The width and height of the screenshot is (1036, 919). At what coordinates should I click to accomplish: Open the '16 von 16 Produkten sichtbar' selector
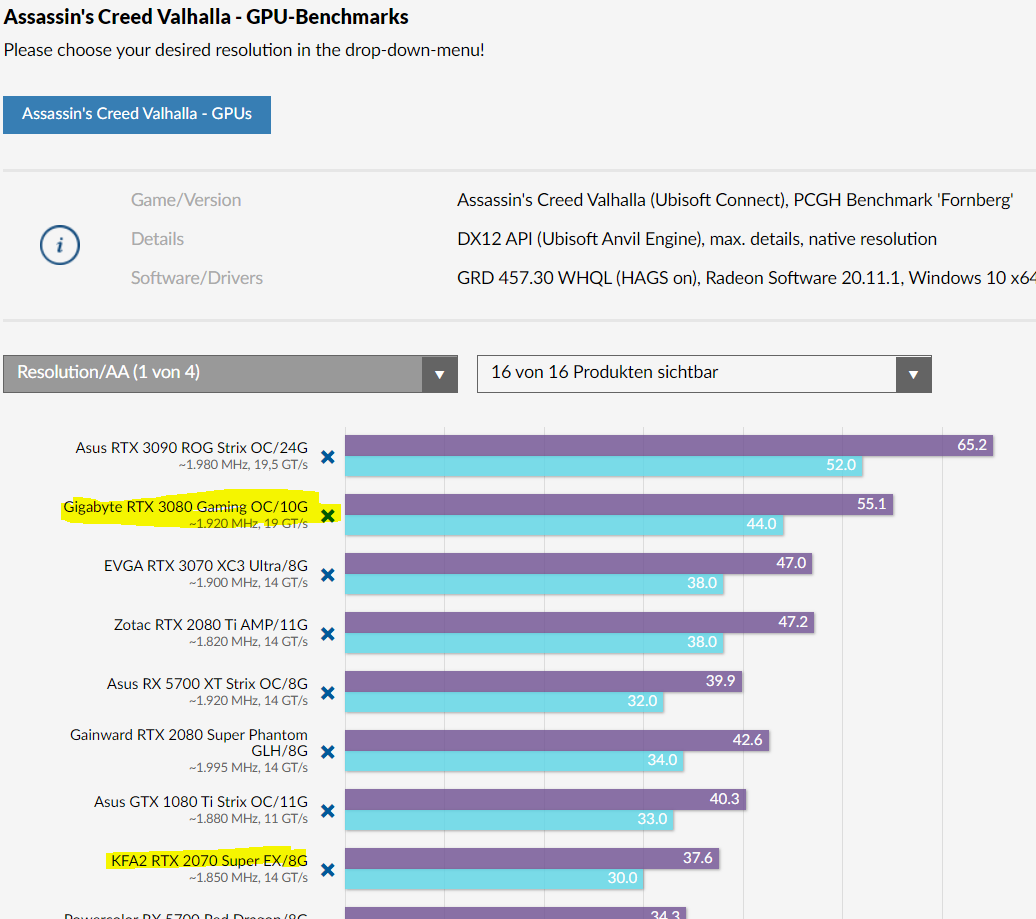tap(704, 374)
